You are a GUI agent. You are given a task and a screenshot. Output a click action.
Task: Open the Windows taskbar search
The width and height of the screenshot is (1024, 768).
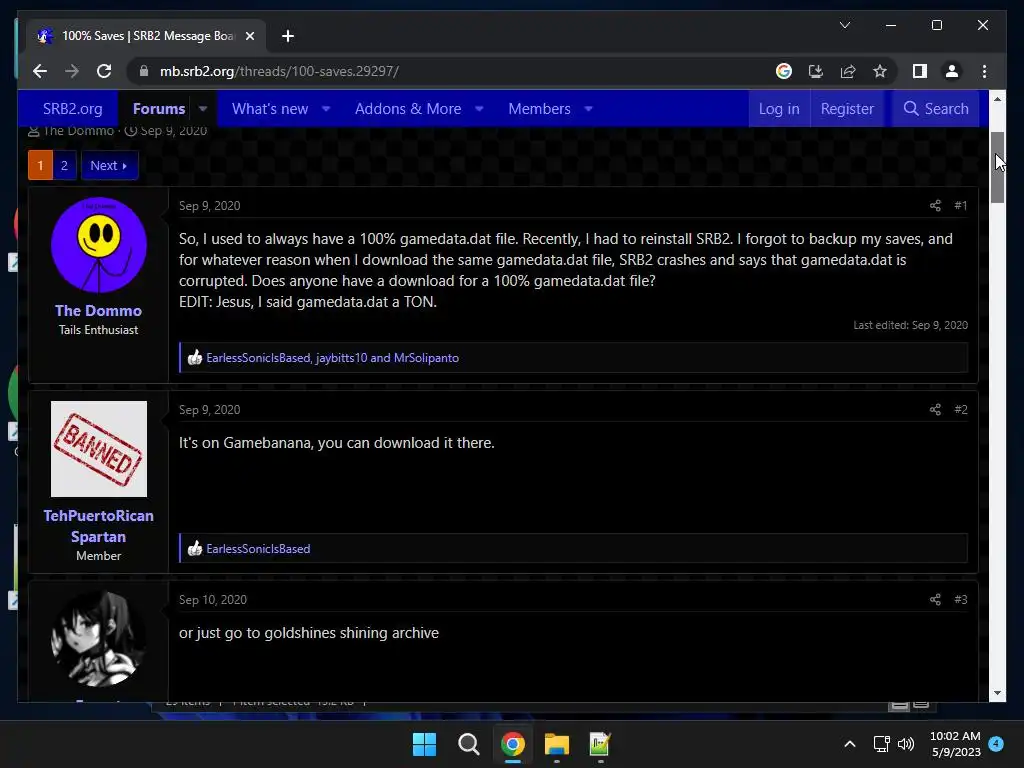(468, 744)
